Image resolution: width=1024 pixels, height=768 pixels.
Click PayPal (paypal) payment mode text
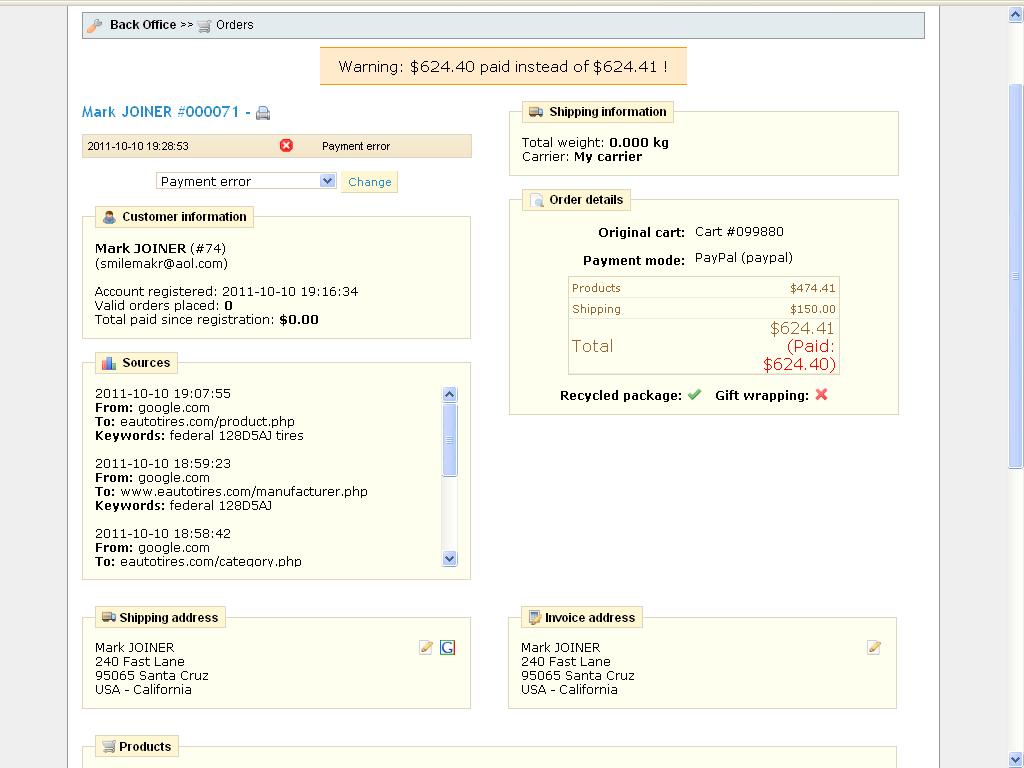tap(744, 258)
